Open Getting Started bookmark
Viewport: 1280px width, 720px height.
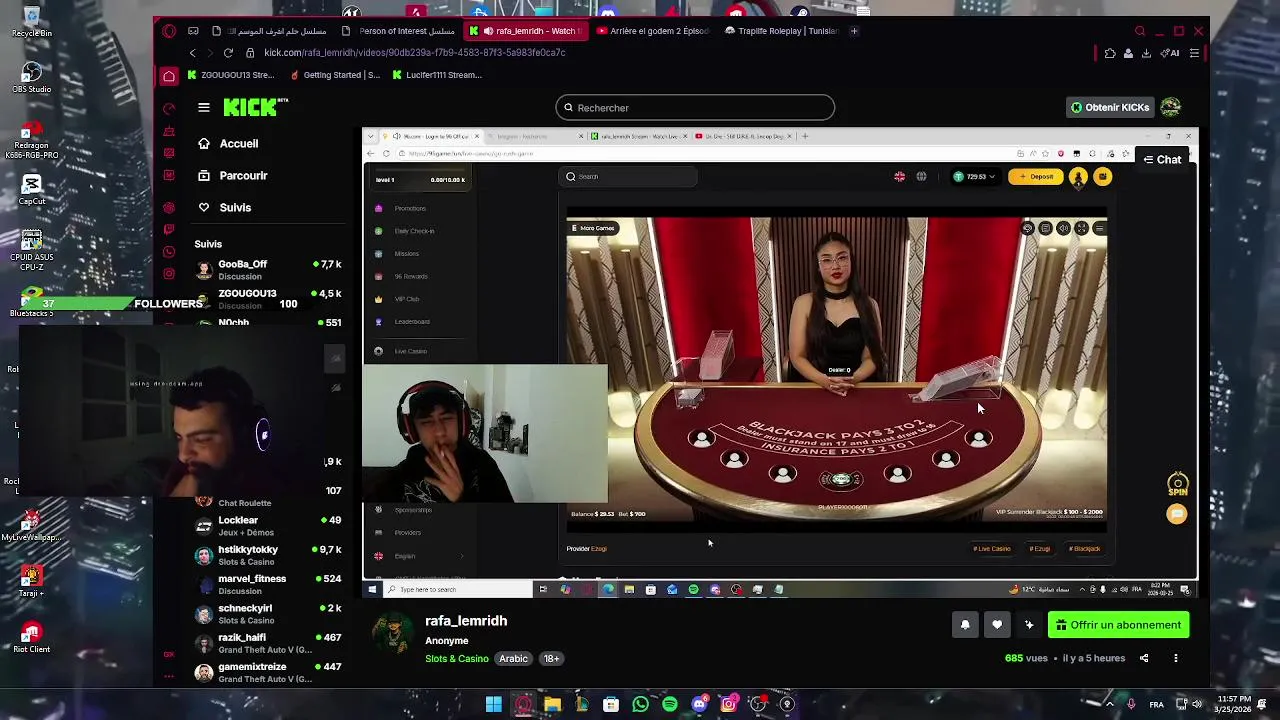pos(335,75)
